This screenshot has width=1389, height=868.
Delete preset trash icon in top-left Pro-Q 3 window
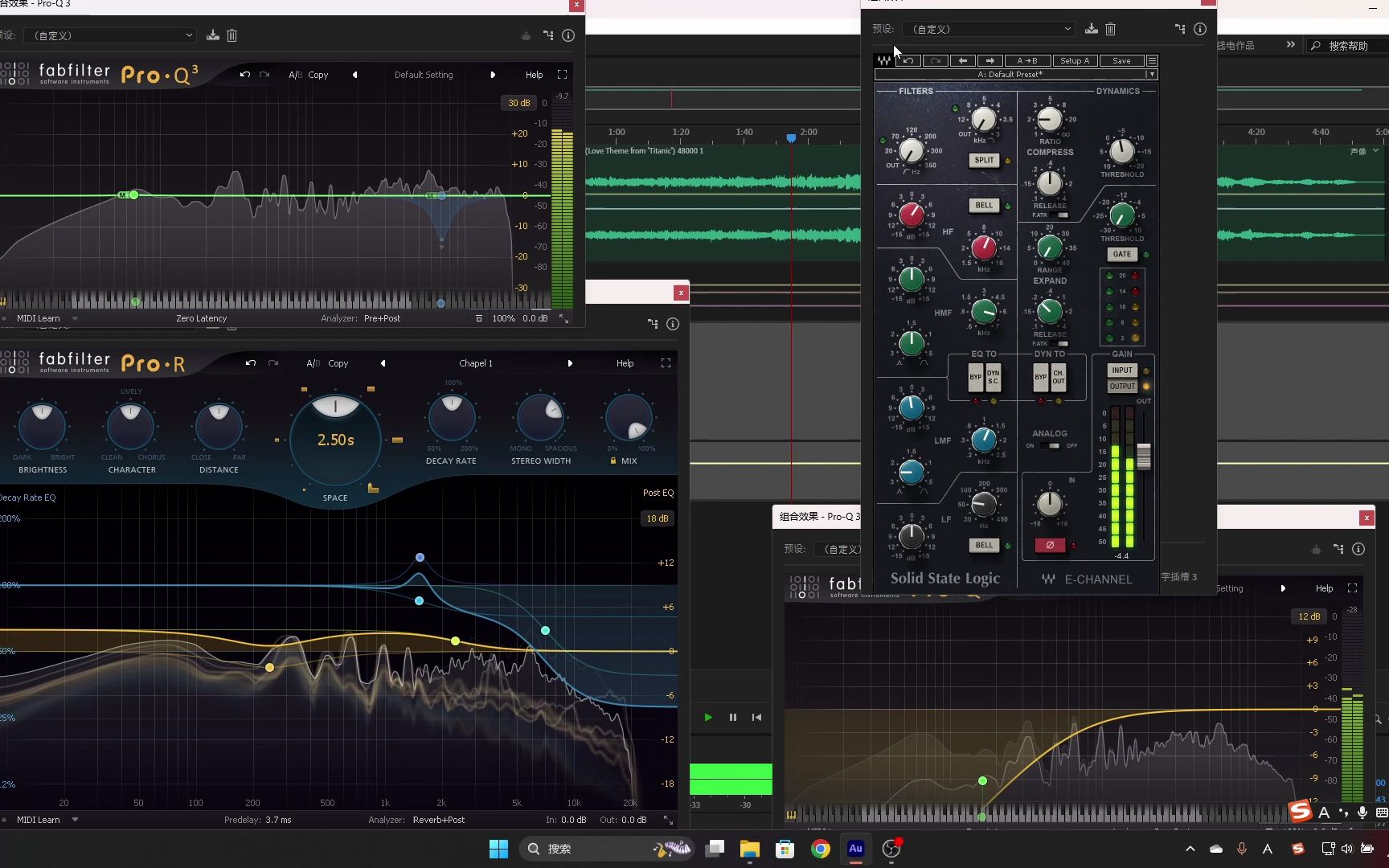point(231,35)
